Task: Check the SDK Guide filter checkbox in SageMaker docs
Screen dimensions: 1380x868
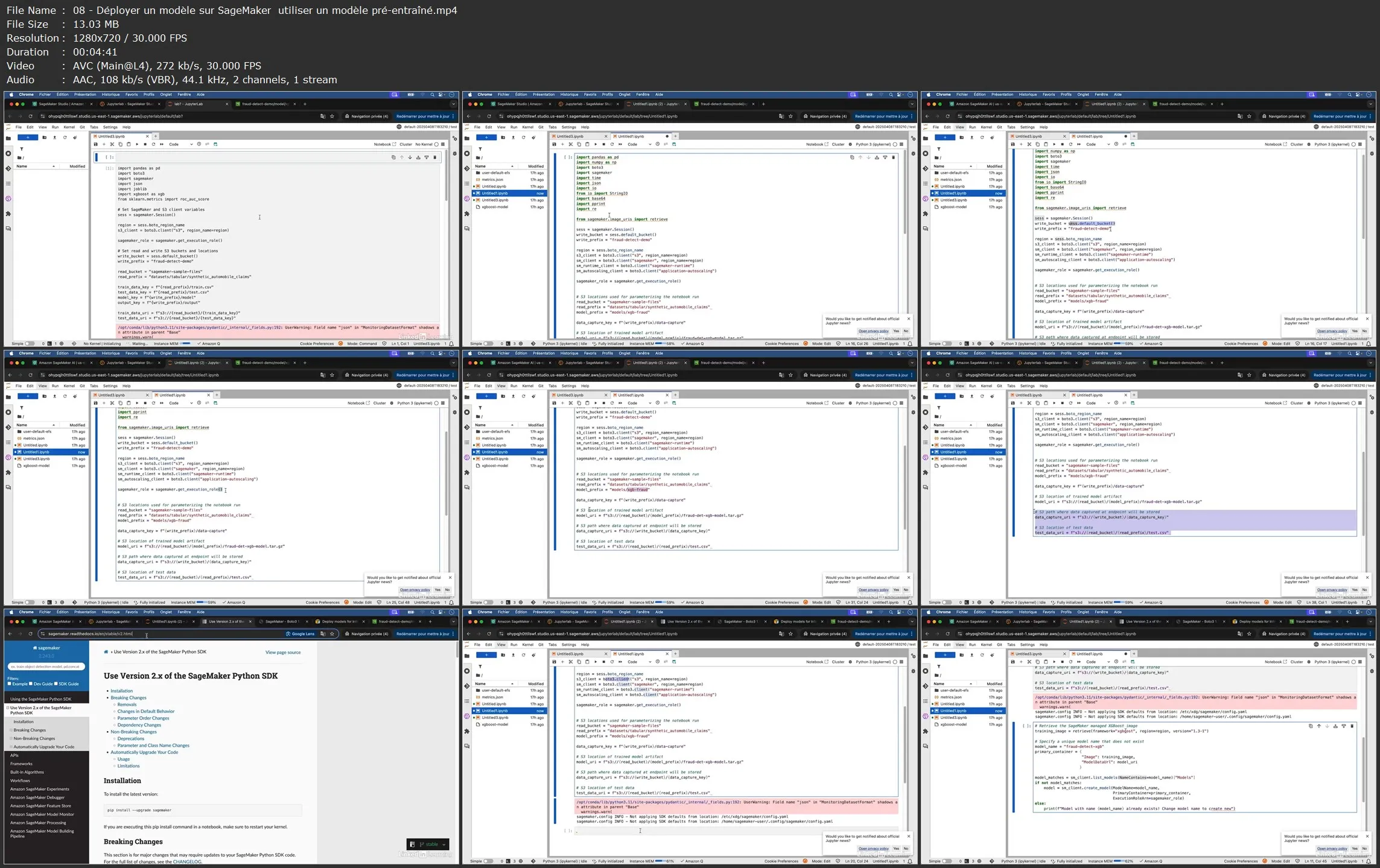Action: [56, 684]
